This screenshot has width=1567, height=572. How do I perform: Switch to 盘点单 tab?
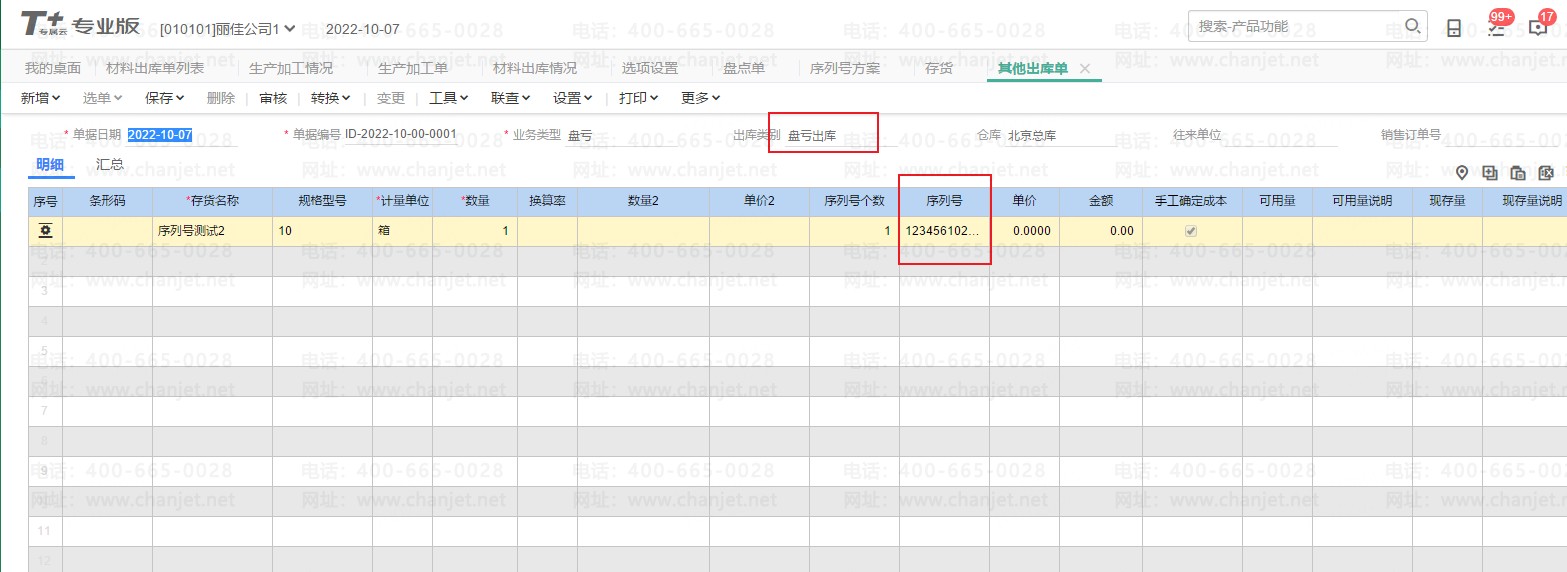pos(744,68)
